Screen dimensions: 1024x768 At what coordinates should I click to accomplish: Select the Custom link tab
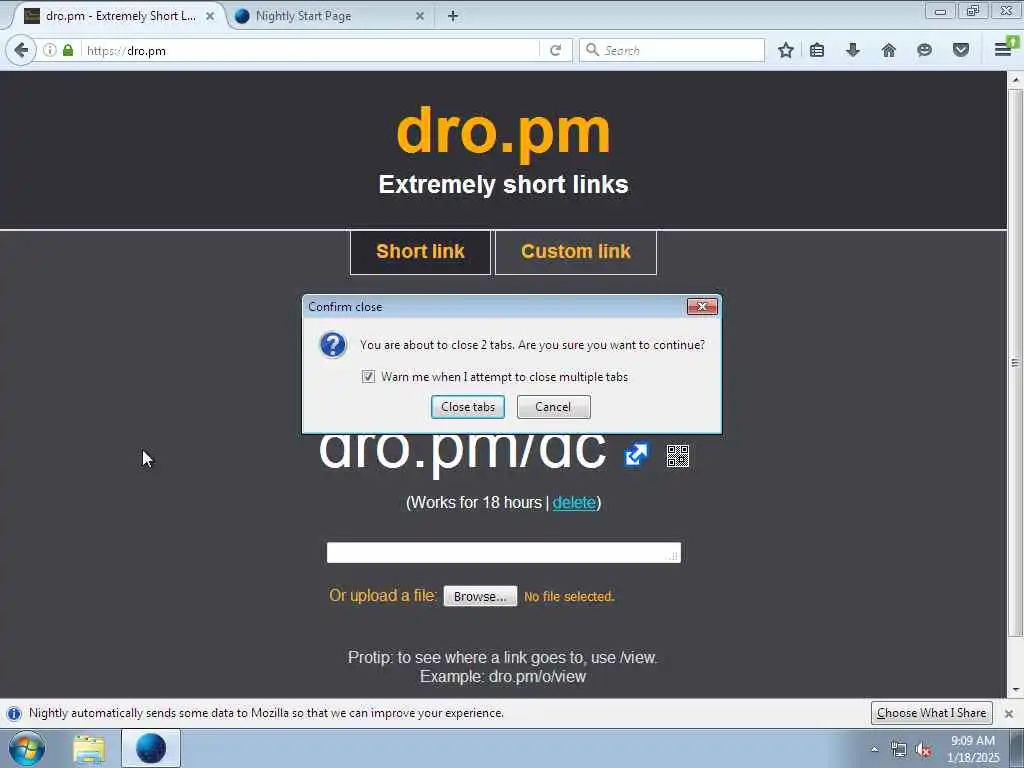click(576, 252)
